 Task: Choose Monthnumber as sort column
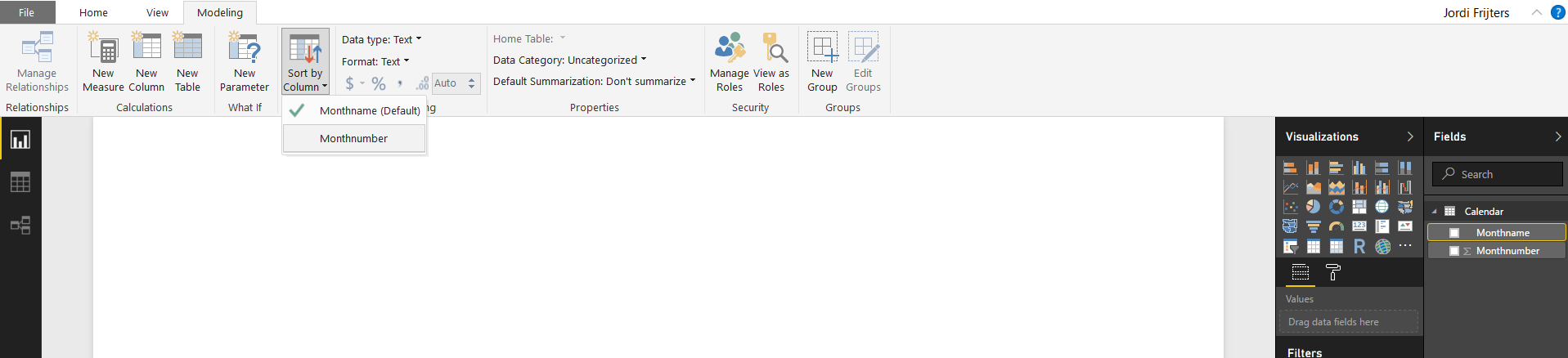coord(354,138)
